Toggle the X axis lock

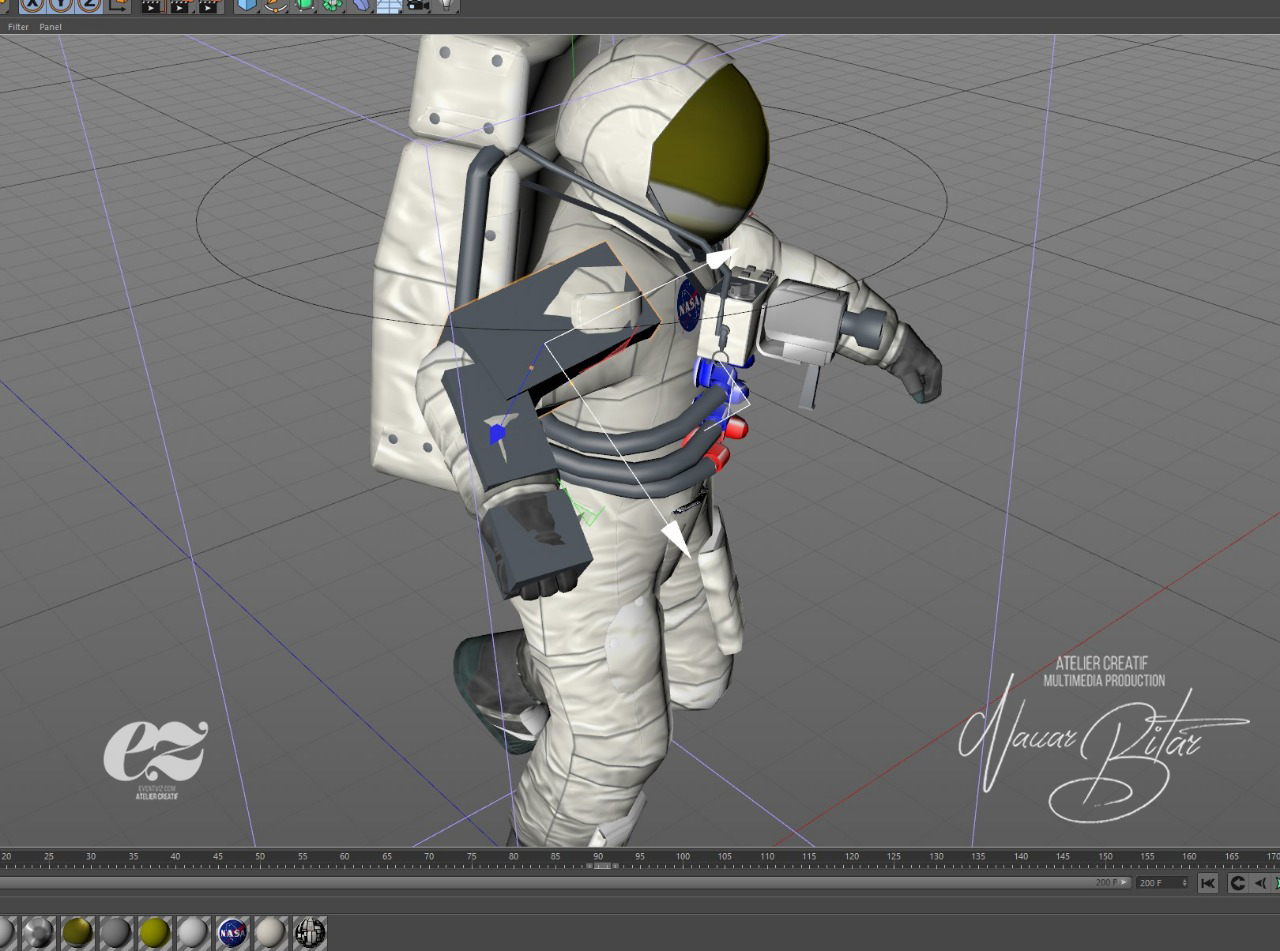coord(33,4)
